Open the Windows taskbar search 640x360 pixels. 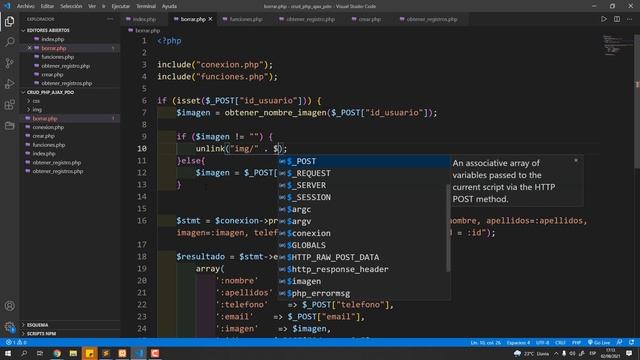(x=24, y=353)
